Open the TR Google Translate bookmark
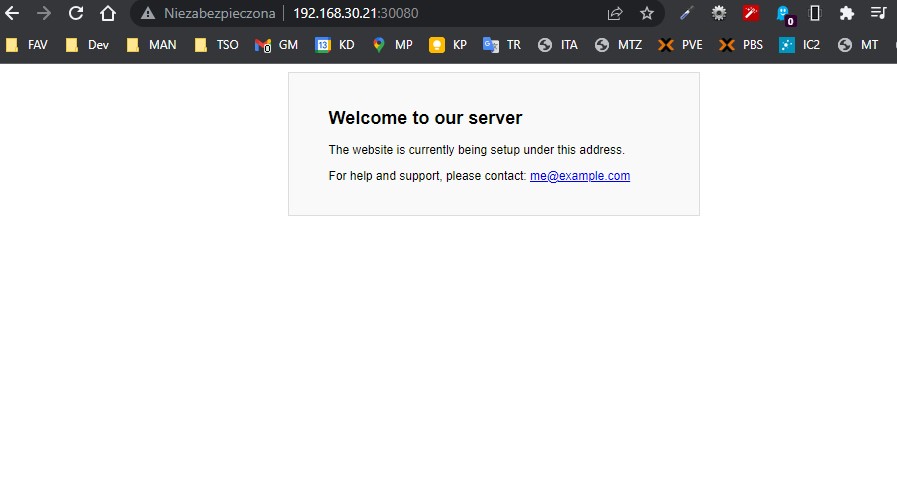The image size is (897, 498). pos(502,45)
